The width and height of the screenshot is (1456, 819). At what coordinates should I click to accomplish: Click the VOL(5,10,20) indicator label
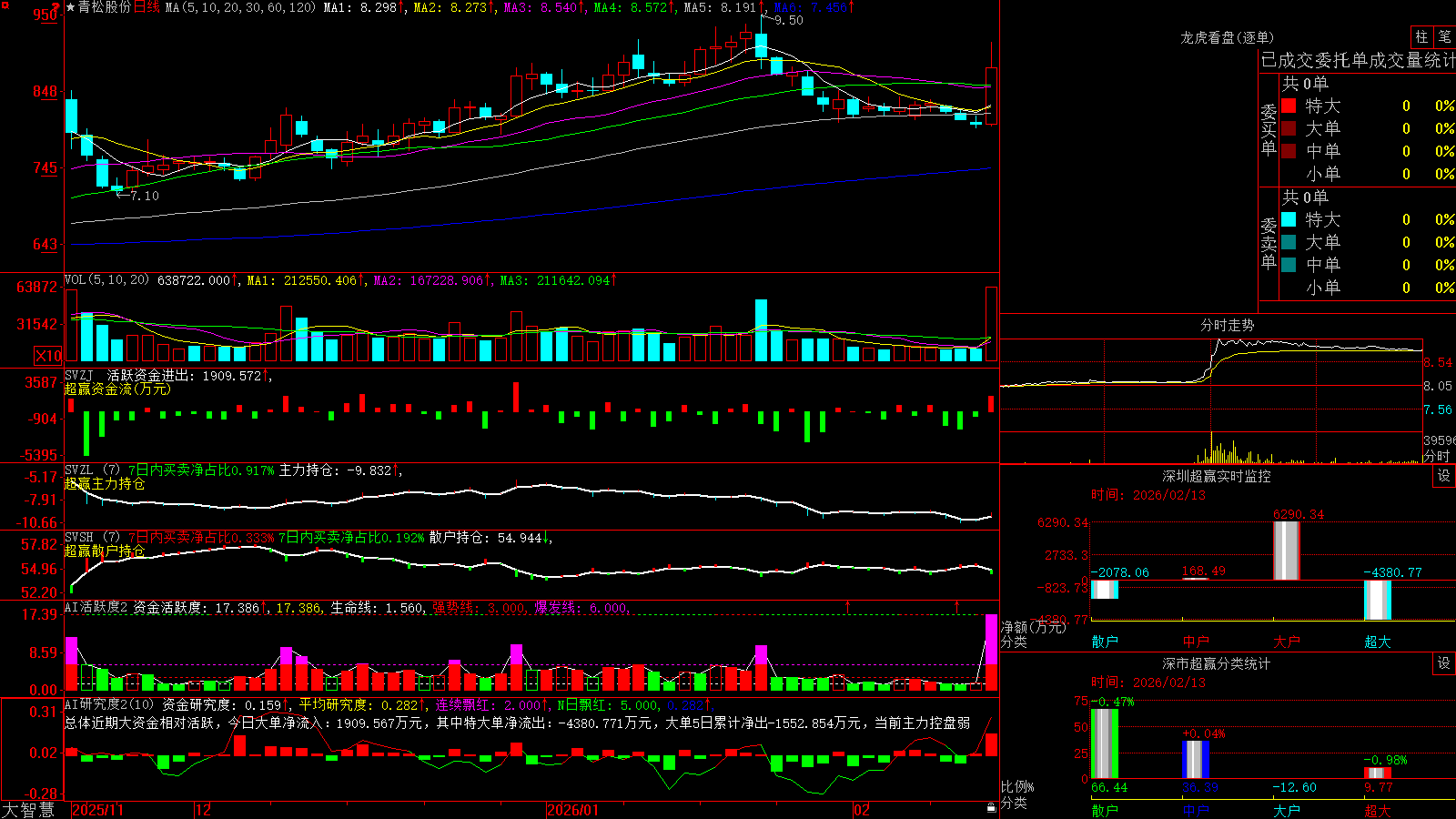(106, 280)
